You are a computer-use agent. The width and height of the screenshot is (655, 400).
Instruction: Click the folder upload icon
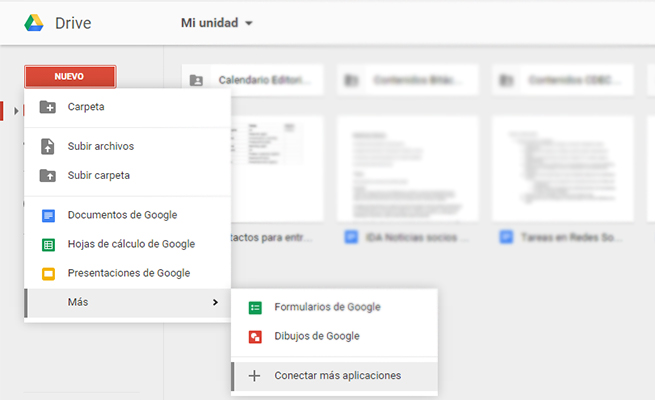(48, 175)
